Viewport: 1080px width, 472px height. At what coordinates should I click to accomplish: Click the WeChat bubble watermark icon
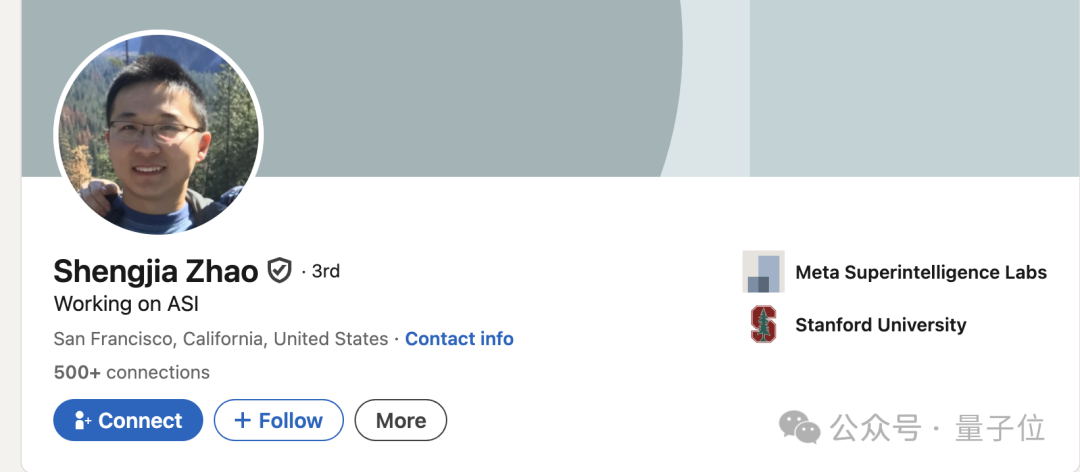[x=800, y=427]
